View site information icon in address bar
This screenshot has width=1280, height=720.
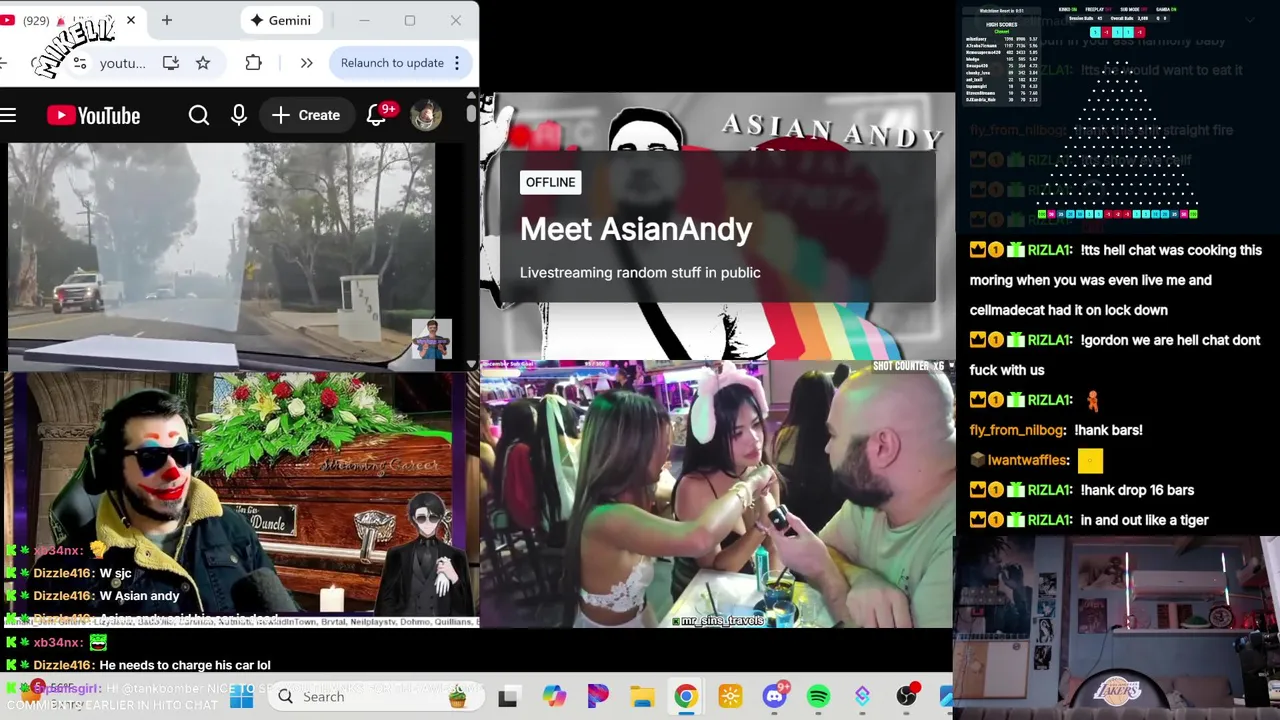79,63
